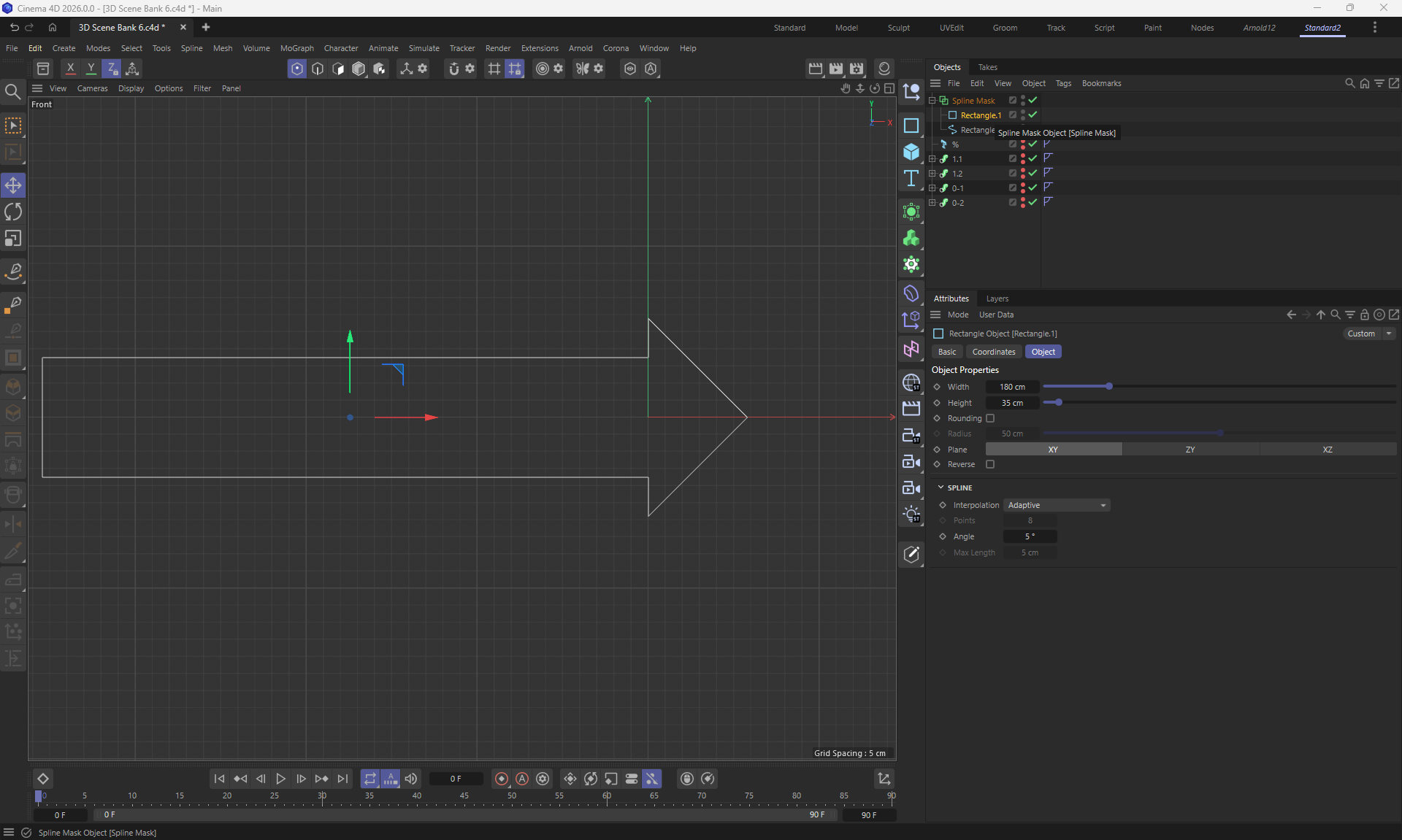Screen dimensions: 1402x840
Task: Select the ZY plane button
Action: [x=1190, y=450]
